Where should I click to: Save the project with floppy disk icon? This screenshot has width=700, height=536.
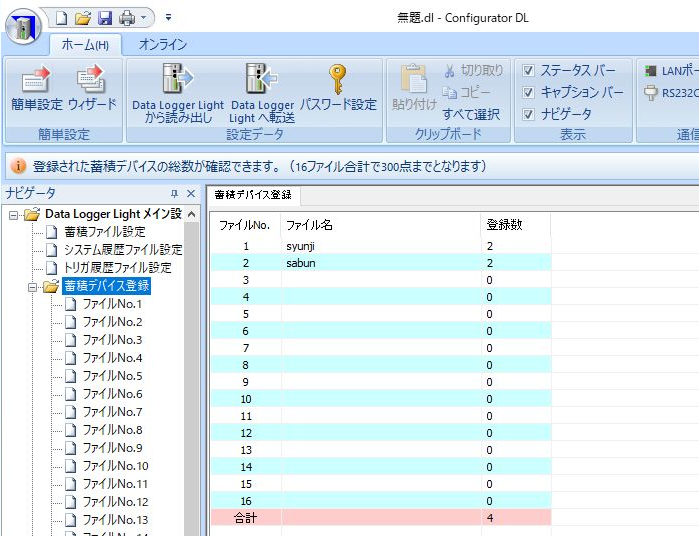[x=105, y=18]
